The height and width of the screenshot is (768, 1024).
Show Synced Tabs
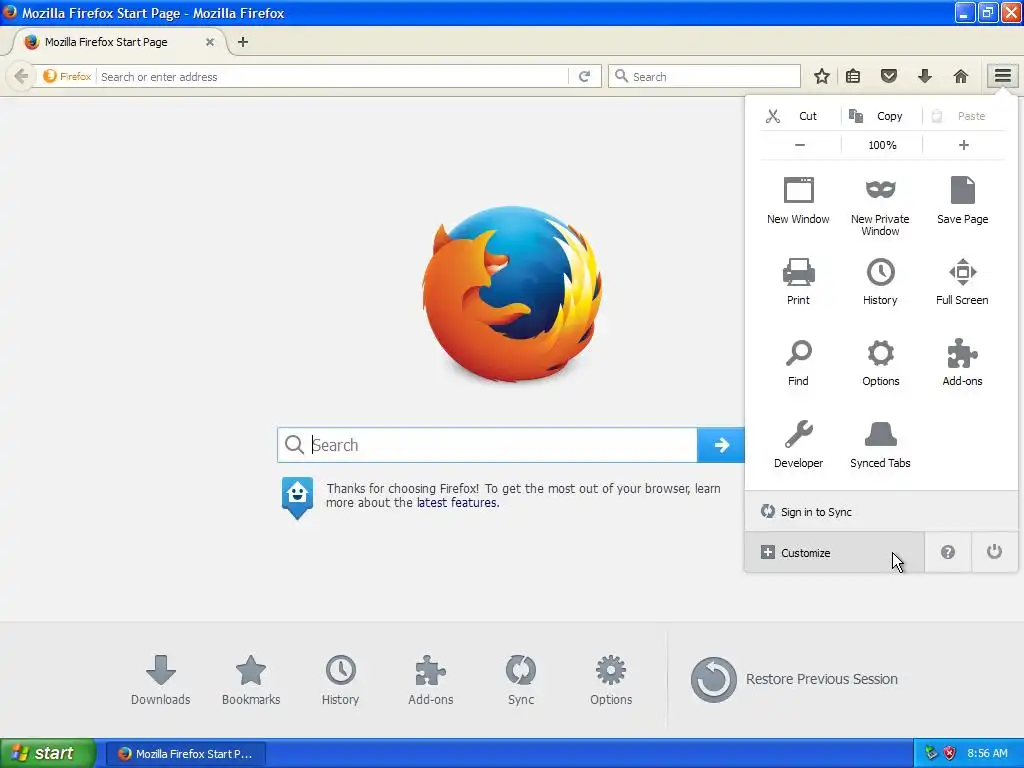[x=880, y=445]
